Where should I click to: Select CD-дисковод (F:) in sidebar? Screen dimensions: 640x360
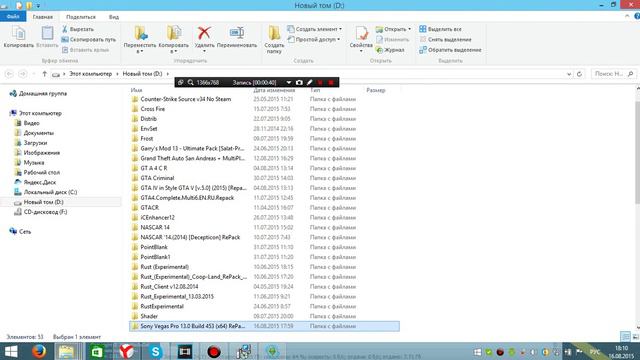pyautogui.click(x=45, y=212)
